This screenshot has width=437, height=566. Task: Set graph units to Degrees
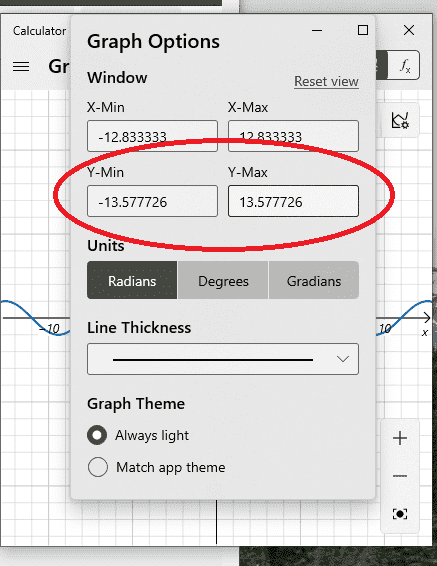pyautogui.click(x=223, y=280)
